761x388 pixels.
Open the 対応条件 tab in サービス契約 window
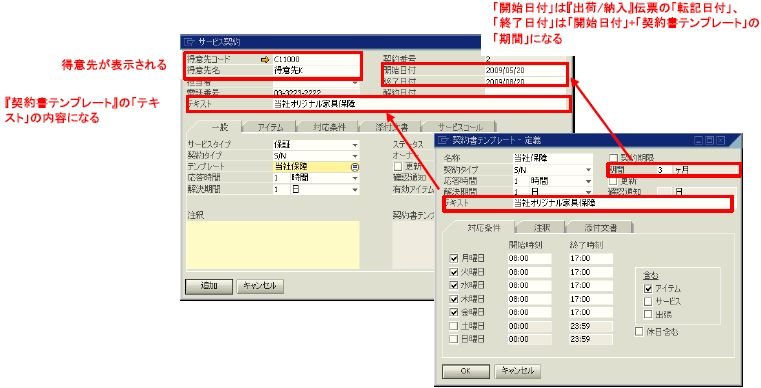(x=329, y=127)
